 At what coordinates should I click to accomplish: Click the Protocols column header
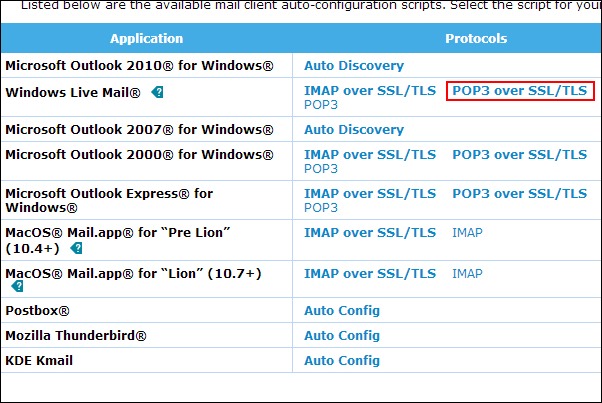[476, 38]
